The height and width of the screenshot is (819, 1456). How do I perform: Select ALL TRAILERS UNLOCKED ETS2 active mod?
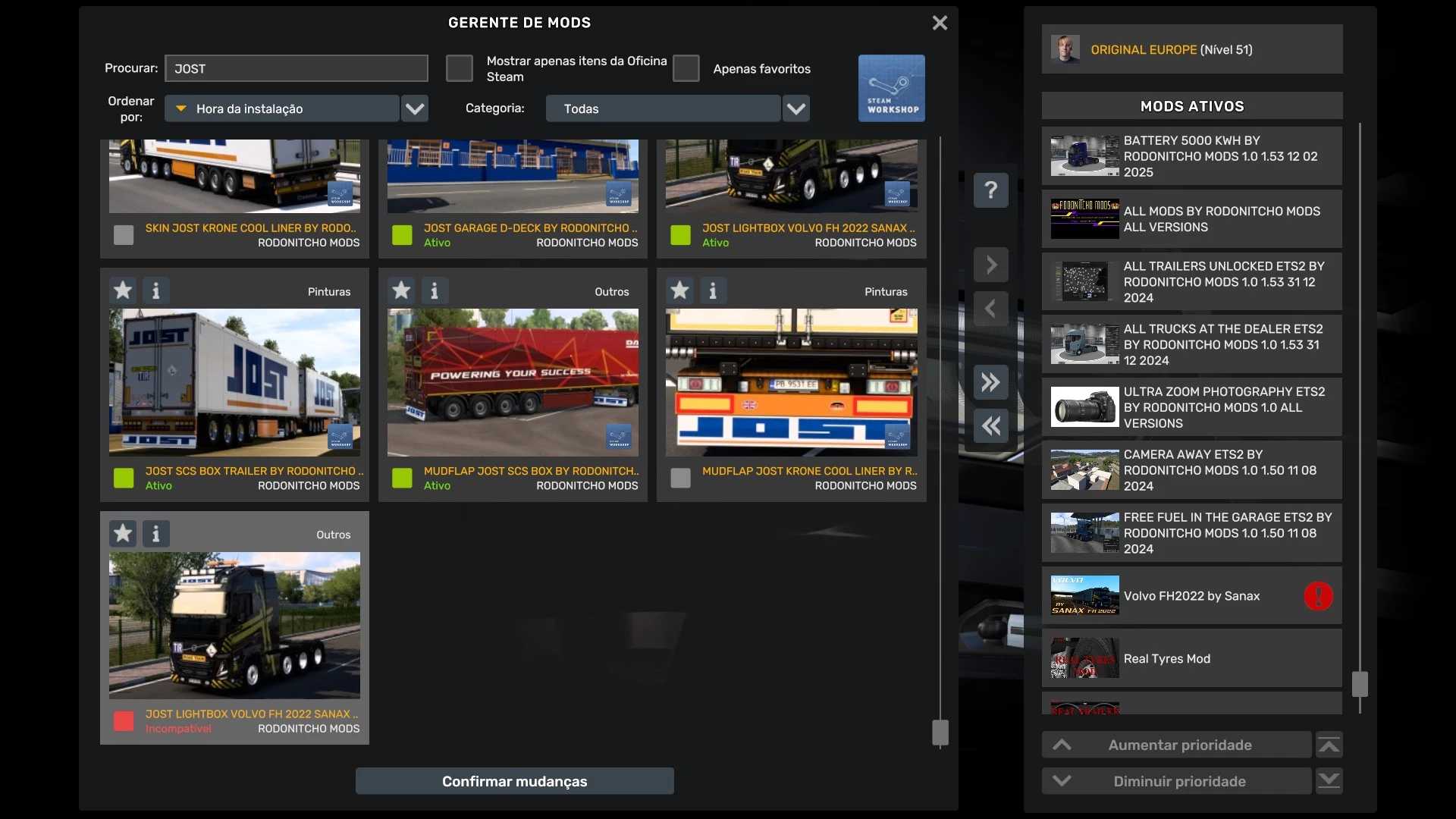[1192, 282]
